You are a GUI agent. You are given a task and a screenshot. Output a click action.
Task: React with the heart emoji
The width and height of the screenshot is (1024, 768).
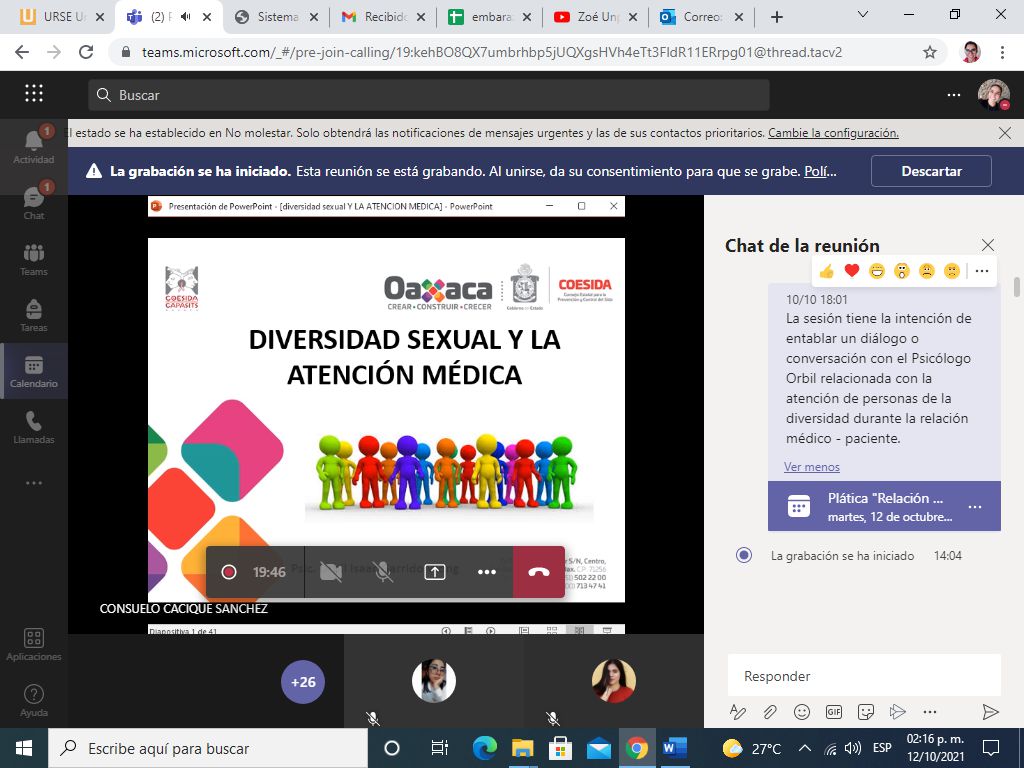(852, 271)
